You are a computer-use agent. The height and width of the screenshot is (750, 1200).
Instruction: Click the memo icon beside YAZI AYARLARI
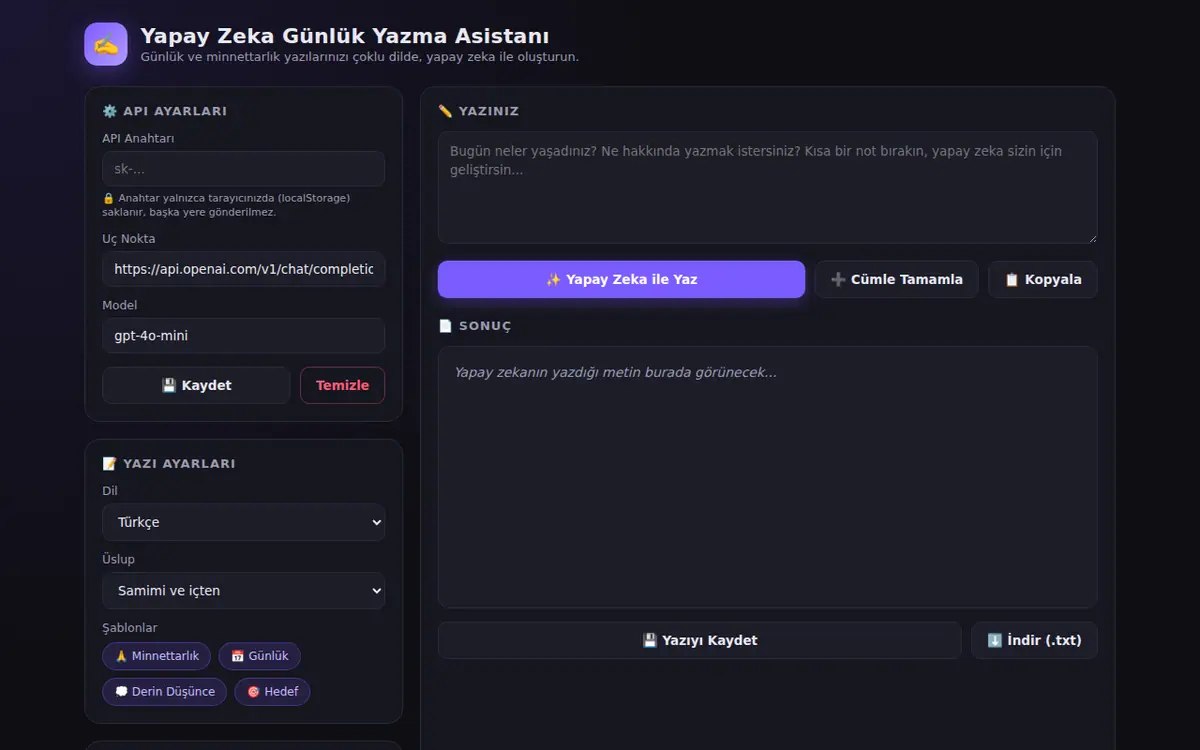pyautogui.click(x=110, y=464)
